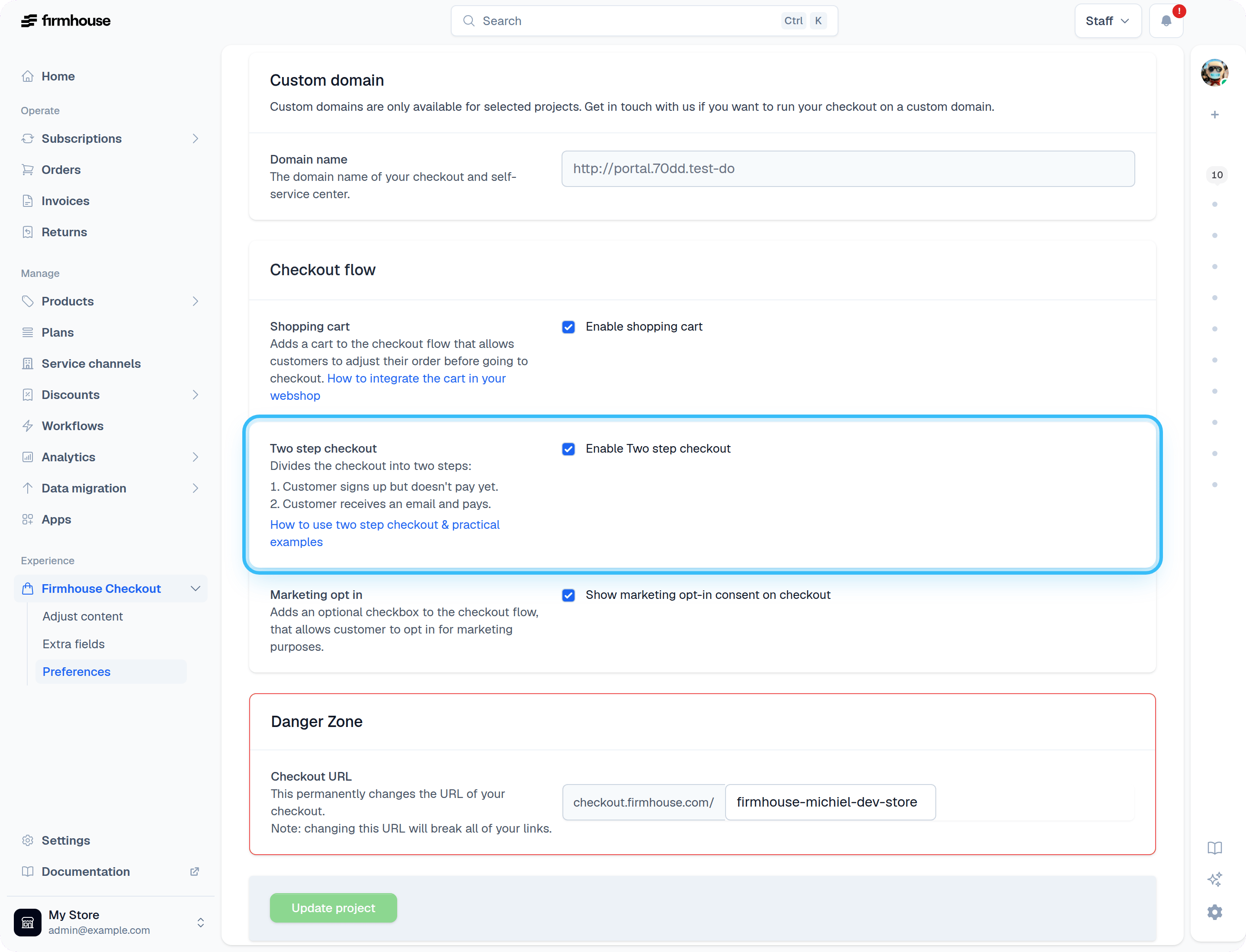The image size is (1246, 952).
Task: Click the Data migration arrow icon
Action: [x=28, y=489]
